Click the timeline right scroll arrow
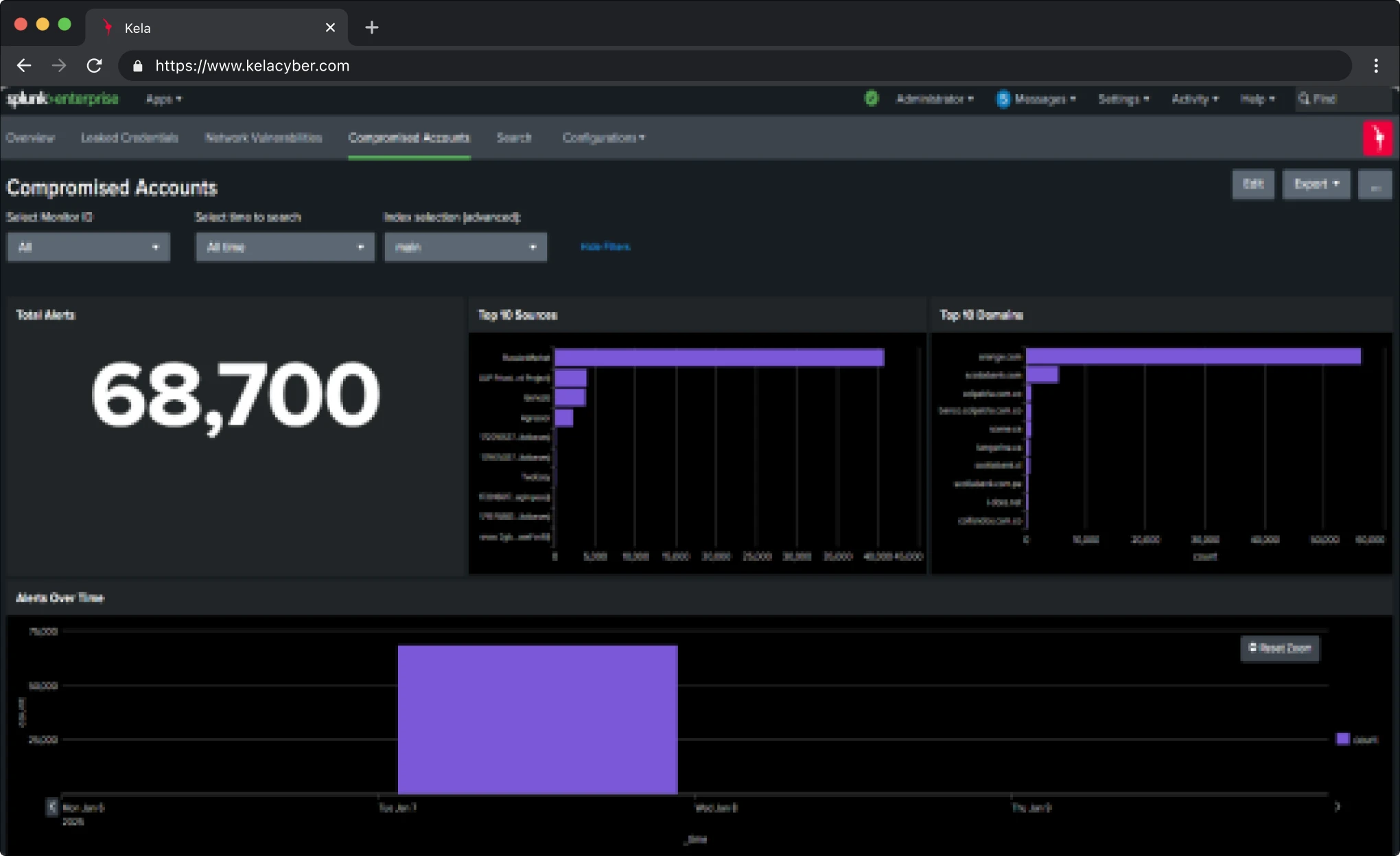Screen dimensions: 1400x856 pos(1337,807)
